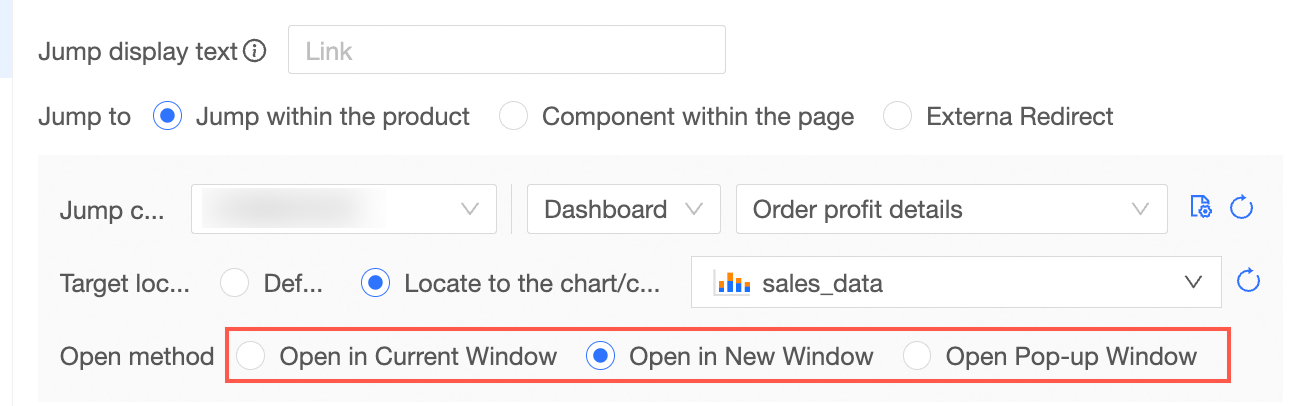Expand the Dashboard type dropdown

tap(623, 209)
